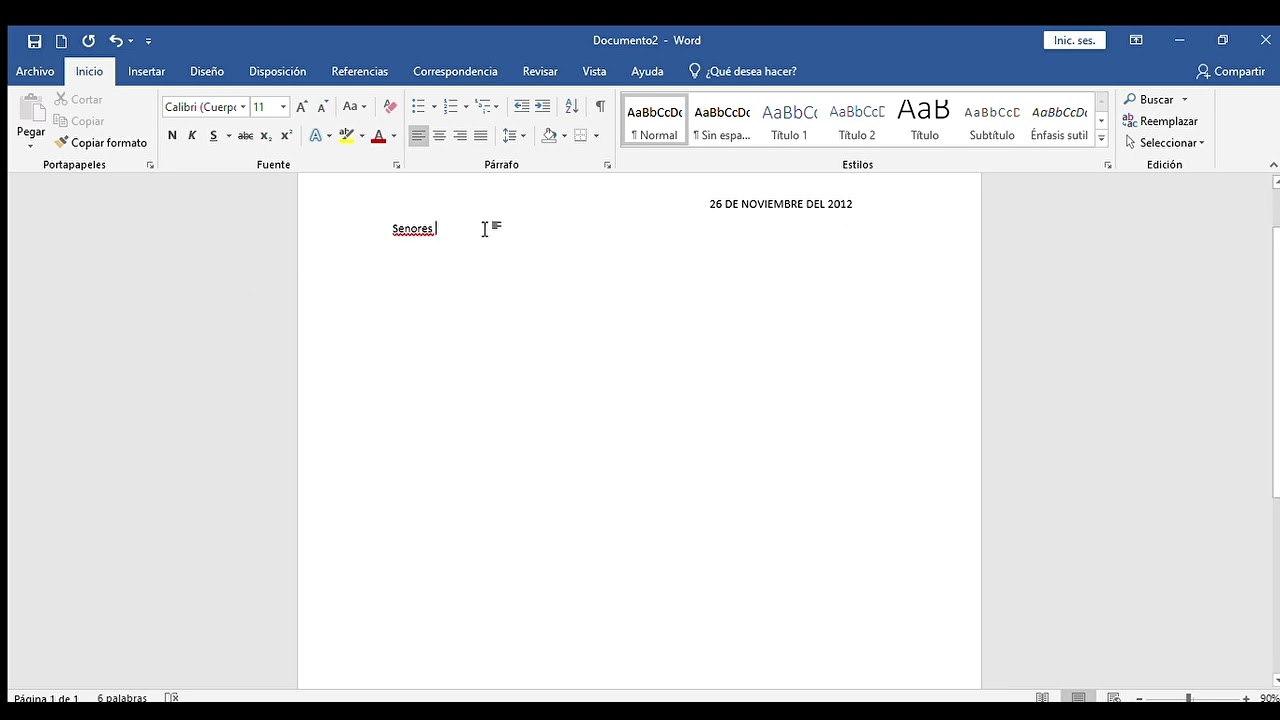Viewport: 1280px width, 720px height.
Task: Clear all formatting with the eraser icon
Action: click(390, 106)
